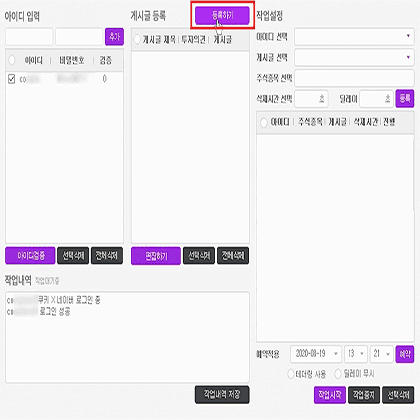The image size is (420, 420).
Task: Click the 편집하기 button
Action: point(156,256)
